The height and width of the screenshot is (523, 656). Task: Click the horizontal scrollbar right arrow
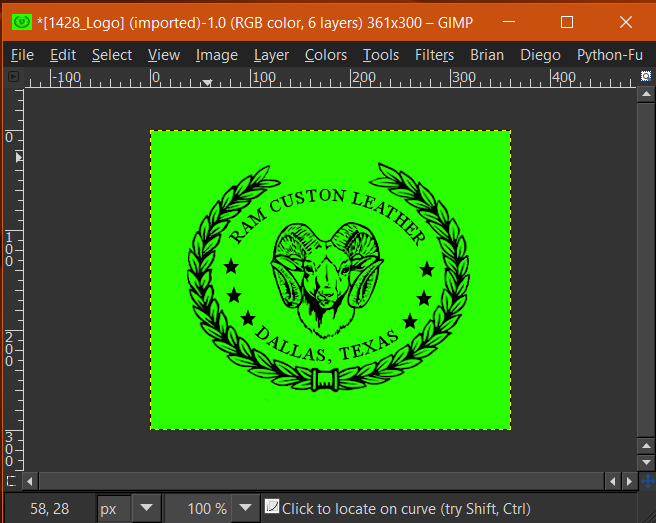(629, 481)
